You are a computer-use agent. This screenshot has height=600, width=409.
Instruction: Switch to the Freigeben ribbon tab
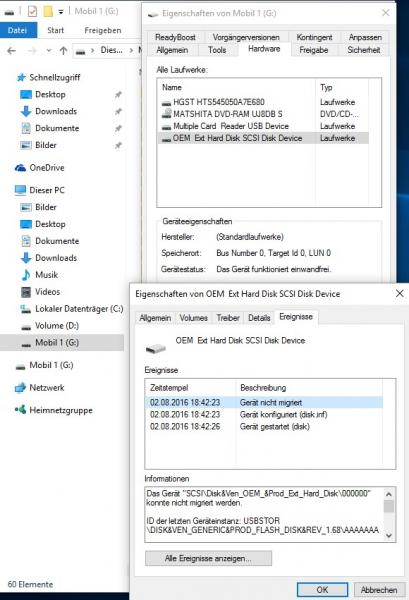(x=103, y=30)
